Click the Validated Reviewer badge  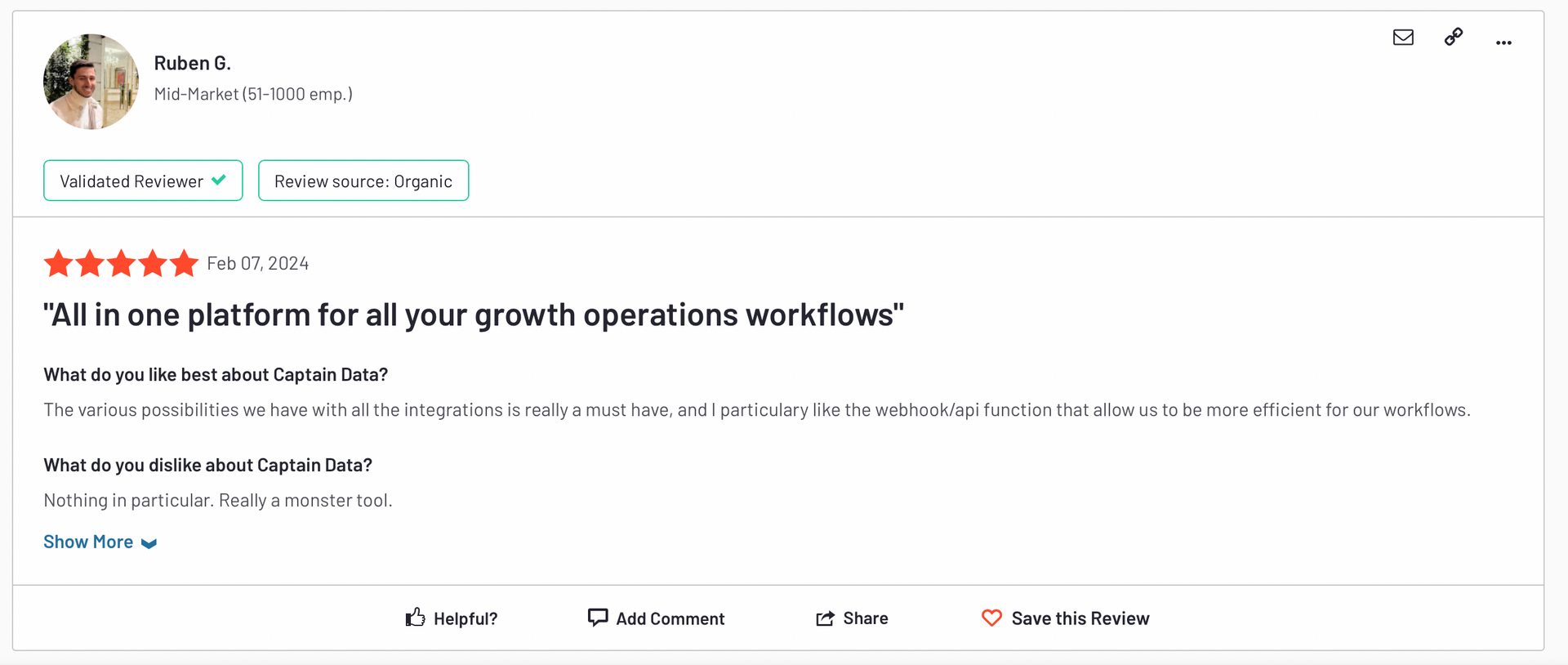(143, 181)
